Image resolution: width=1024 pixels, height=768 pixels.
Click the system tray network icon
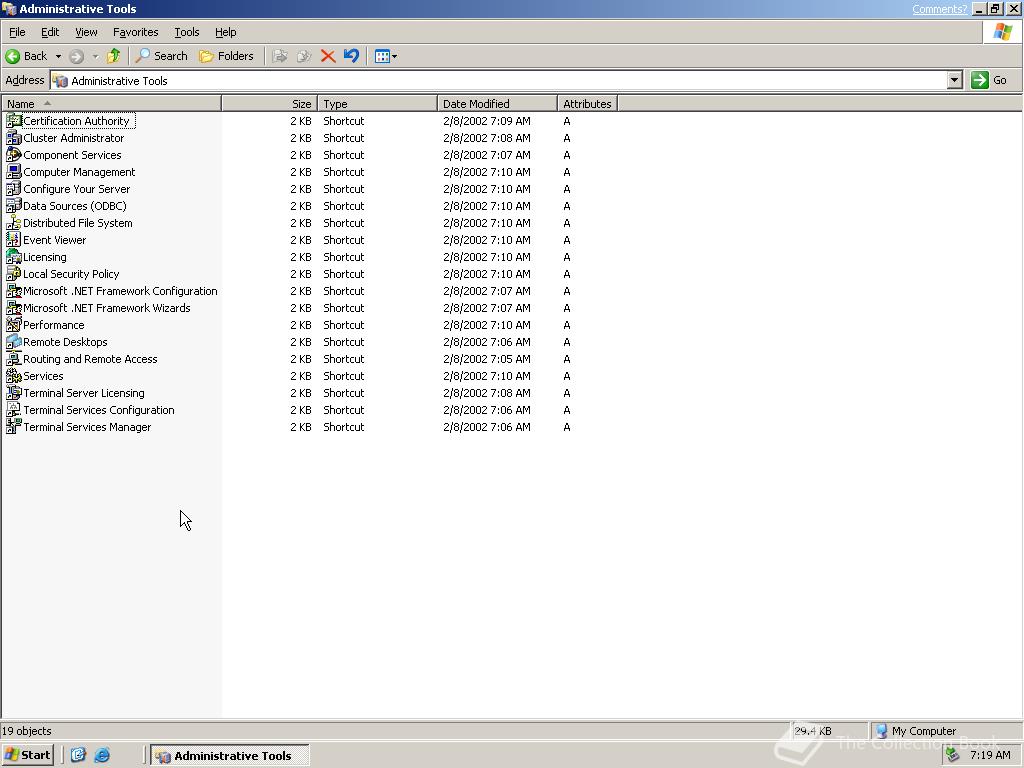pyautogui.click(x=953, y=755)
